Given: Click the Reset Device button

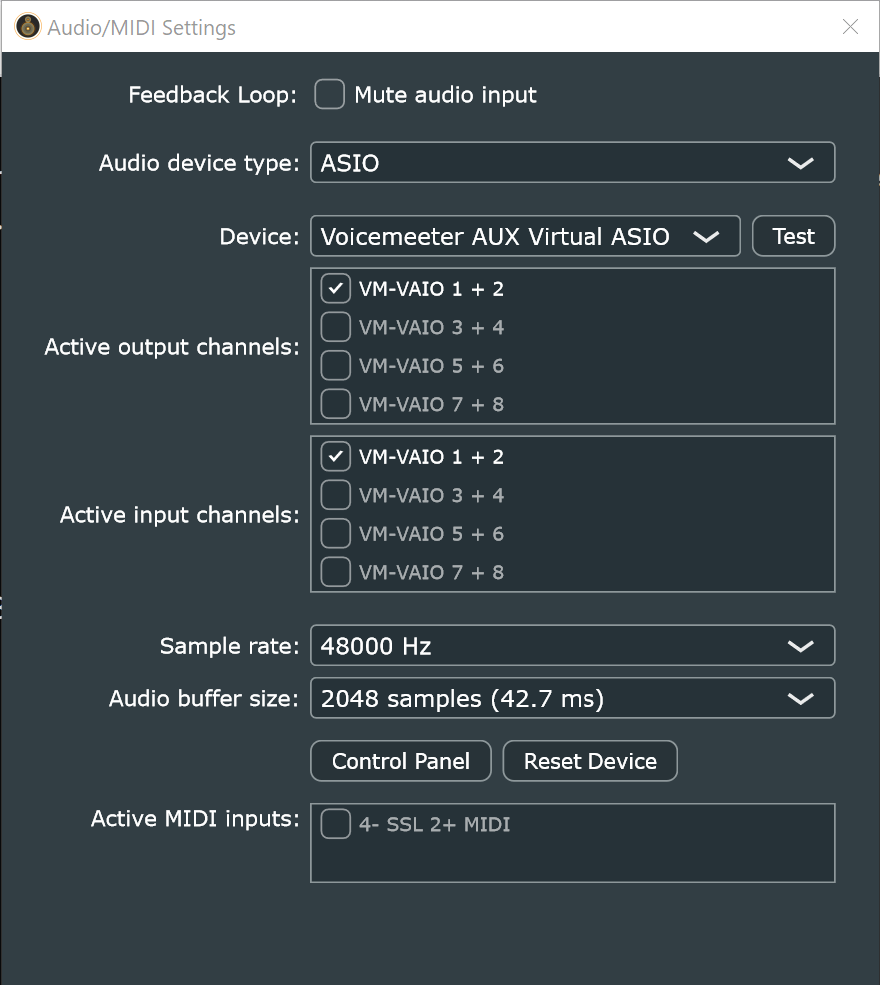Looking at the screenshot, I should (x=590, y=761).
